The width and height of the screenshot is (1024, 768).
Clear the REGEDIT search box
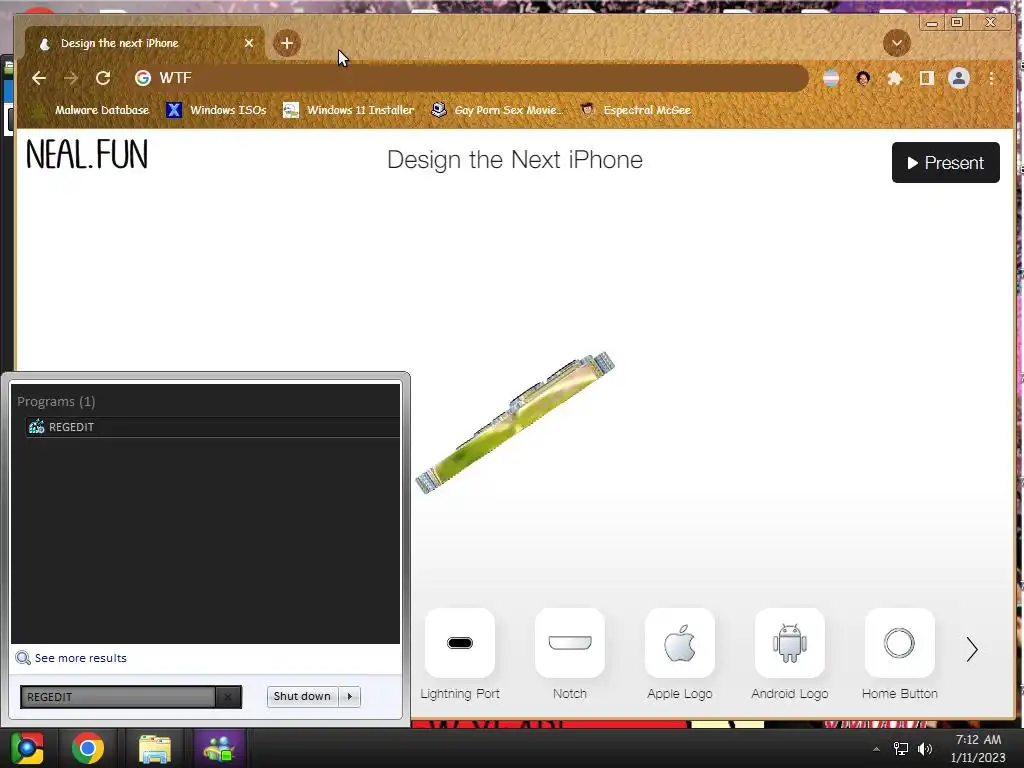click(227, 697)
